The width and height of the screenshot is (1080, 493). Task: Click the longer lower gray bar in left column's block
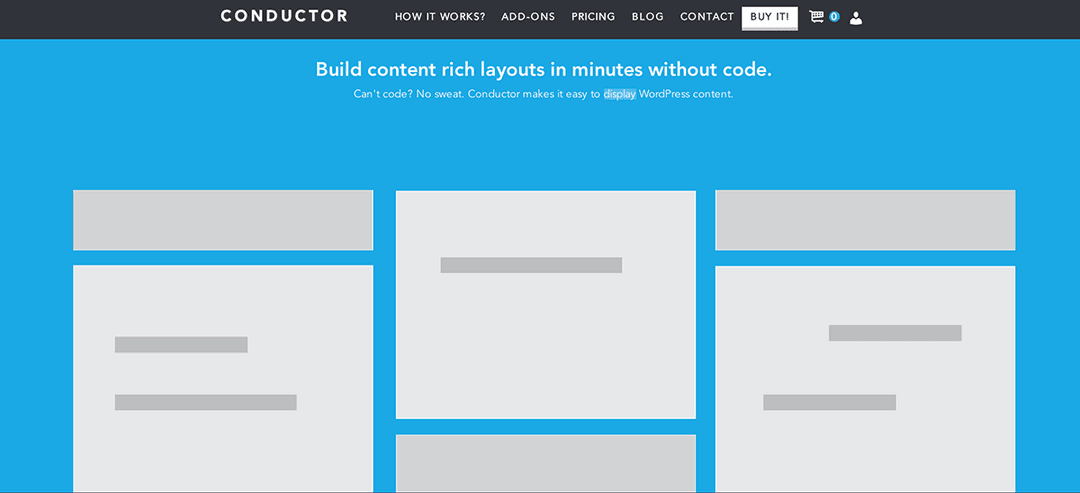pyautogui.click(x=205, y=402)
